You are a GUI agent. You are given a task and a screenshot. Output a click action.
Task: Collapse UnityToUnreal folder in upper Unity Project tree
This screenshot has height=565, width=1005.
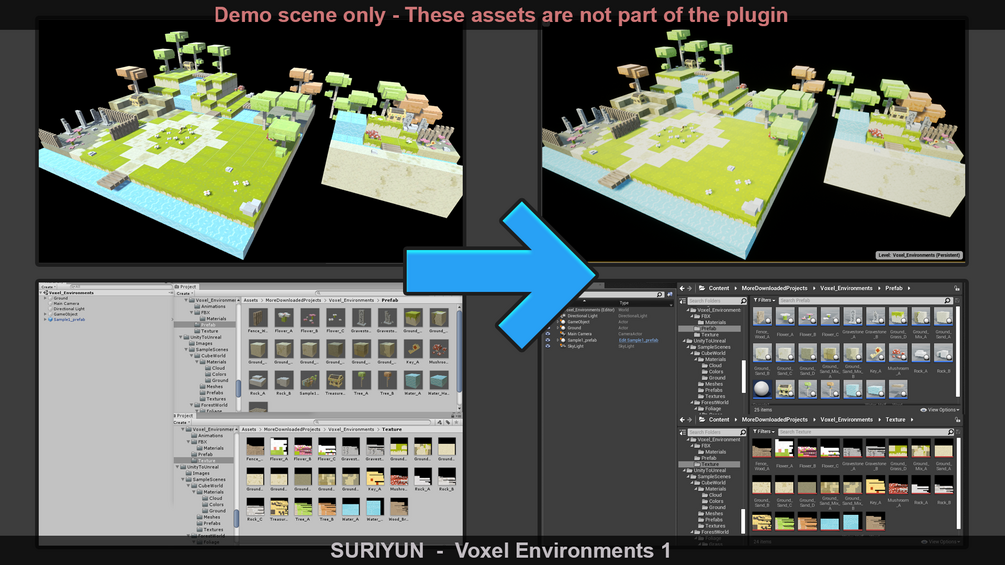181,337
